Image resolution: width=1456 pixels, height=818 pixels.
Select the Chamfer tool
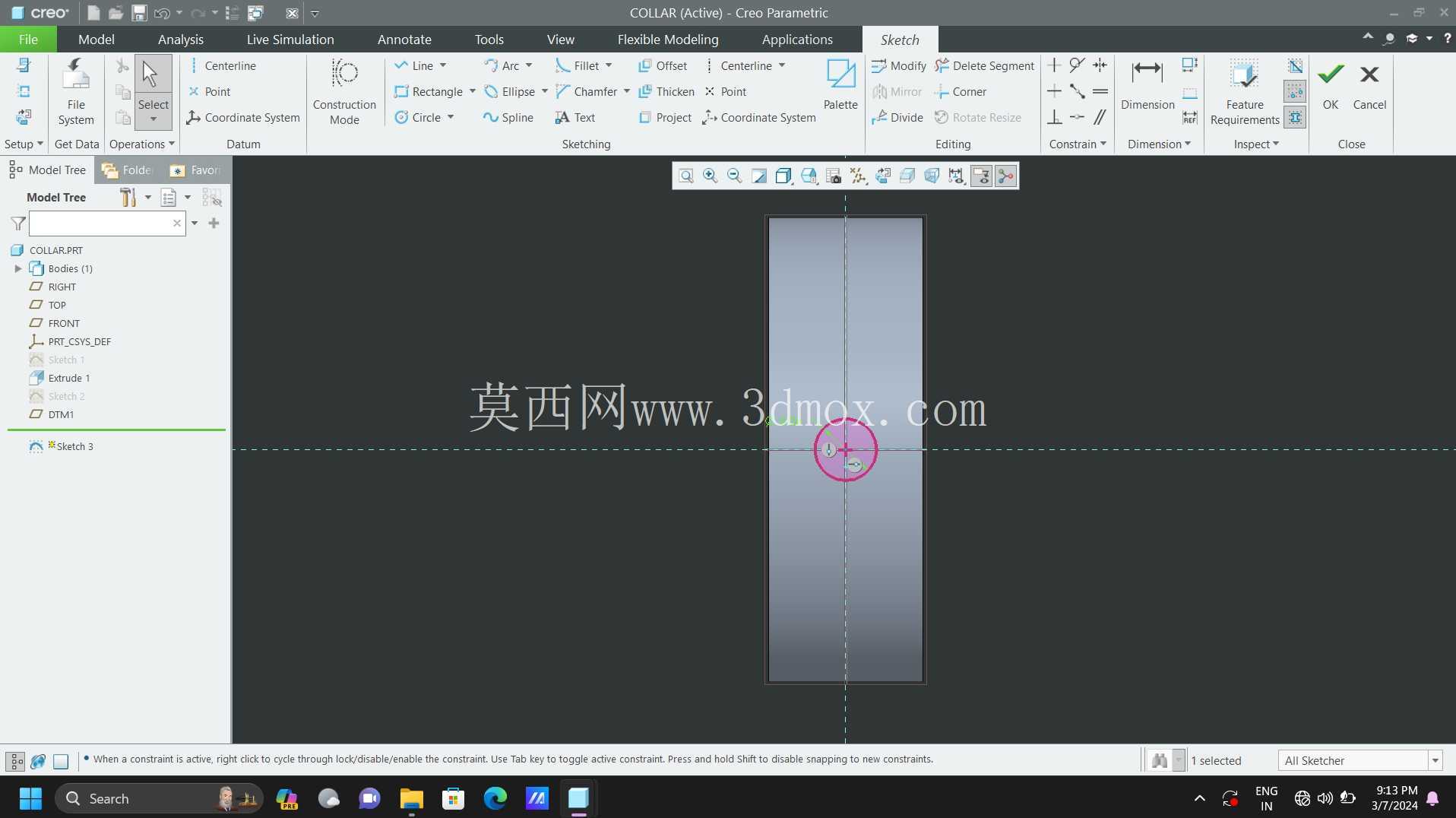tap(587, 92)
